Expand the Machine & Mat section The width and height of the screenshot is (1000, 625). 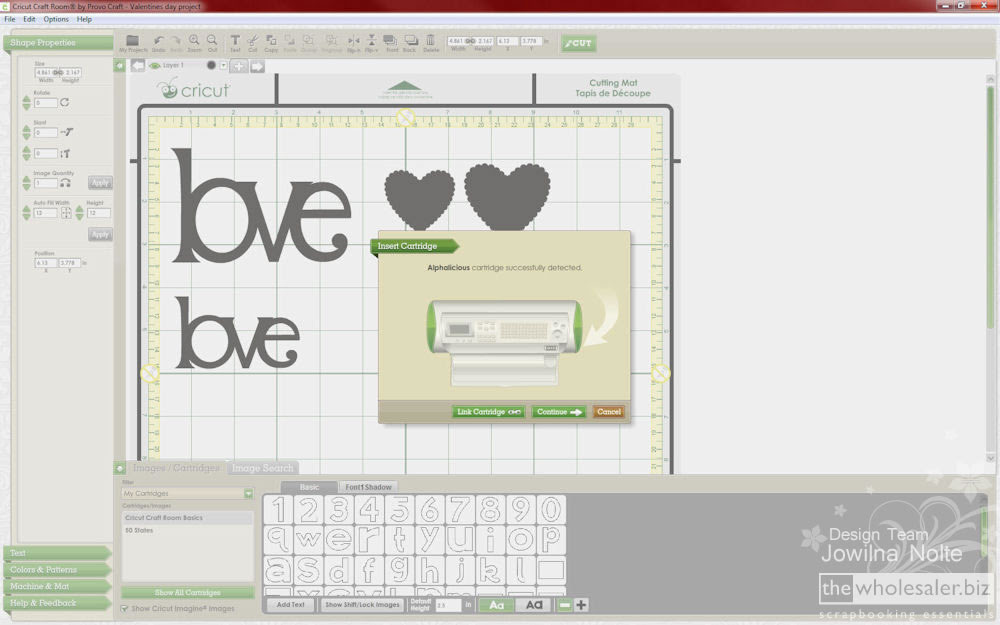[57, 586]
